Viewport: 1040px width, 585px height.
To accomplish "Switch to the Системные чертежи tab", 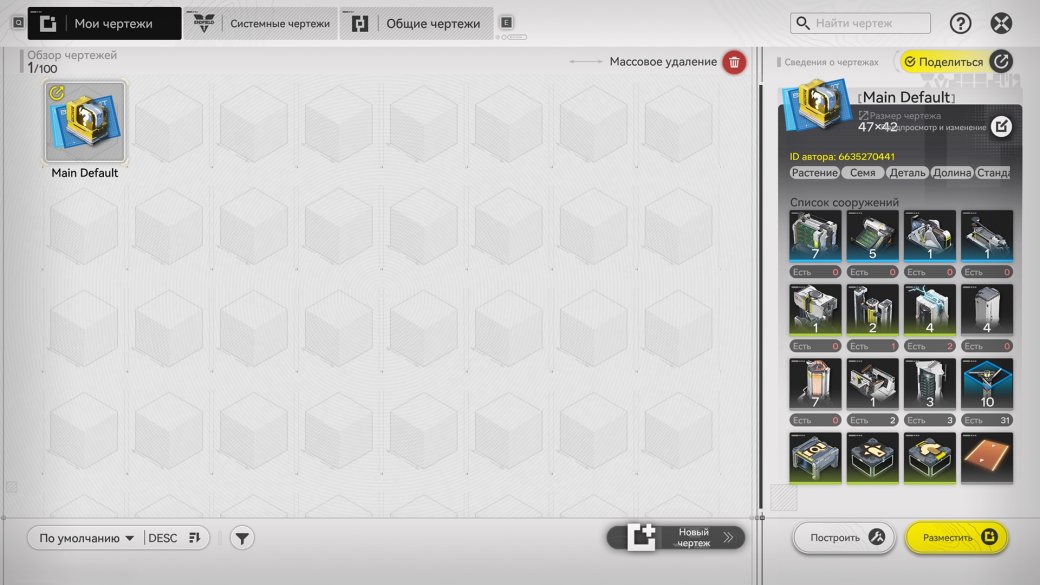I will [x=261, y=23].
